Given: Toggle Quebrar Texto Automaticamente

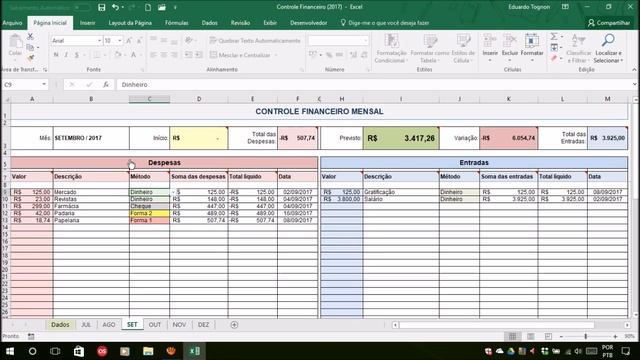Looking at the screenshot, I should point(255,41).
